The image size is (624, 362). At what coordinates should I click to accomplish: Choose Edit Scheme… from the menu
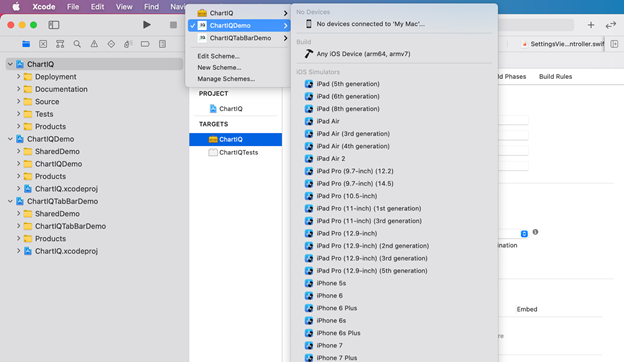(218, 56)
